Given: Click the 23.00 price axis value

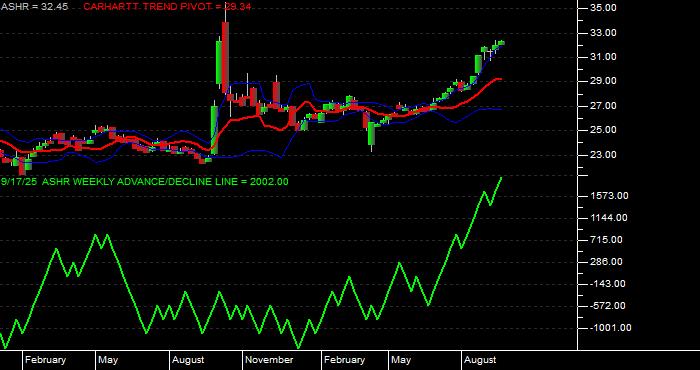Looking at the screenshot, I should 604,154.
